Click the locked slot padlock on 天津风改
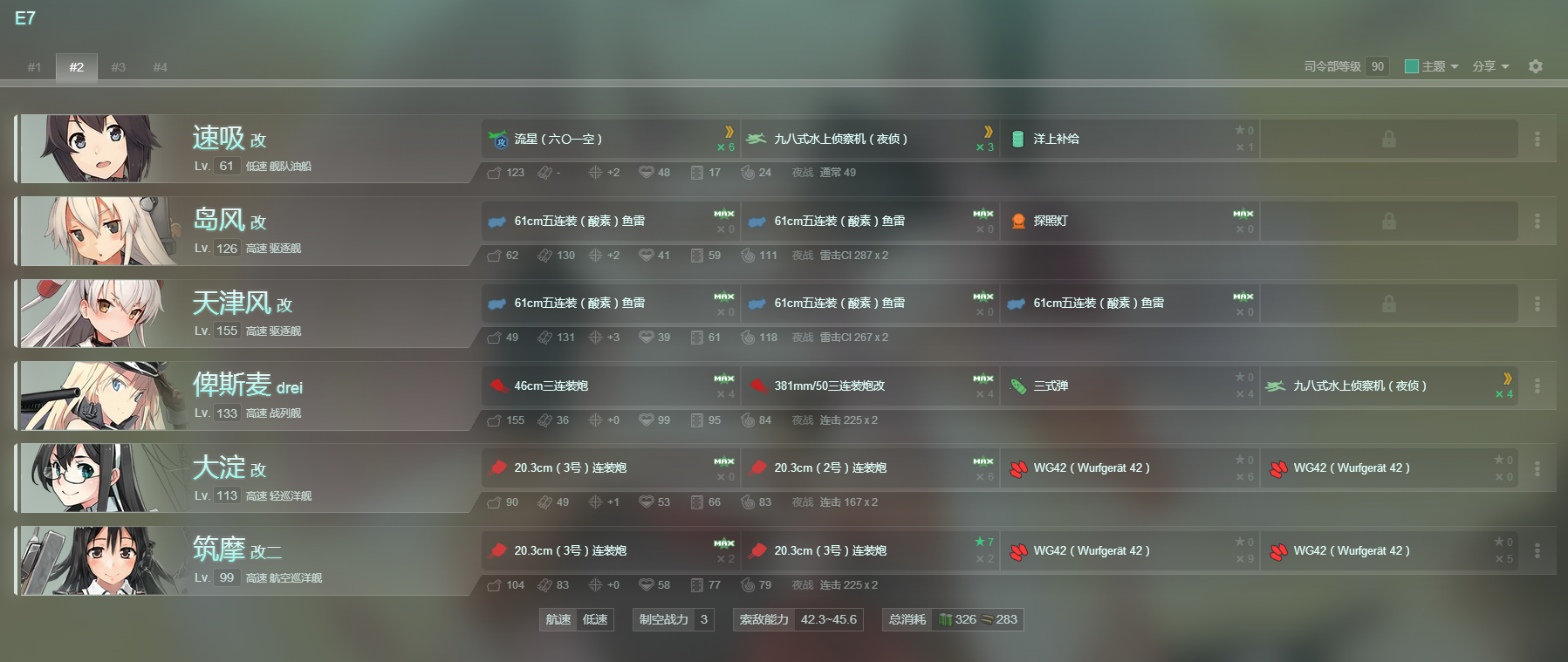The width and height of the screenshot is (1568, 662). [1389, 304]
